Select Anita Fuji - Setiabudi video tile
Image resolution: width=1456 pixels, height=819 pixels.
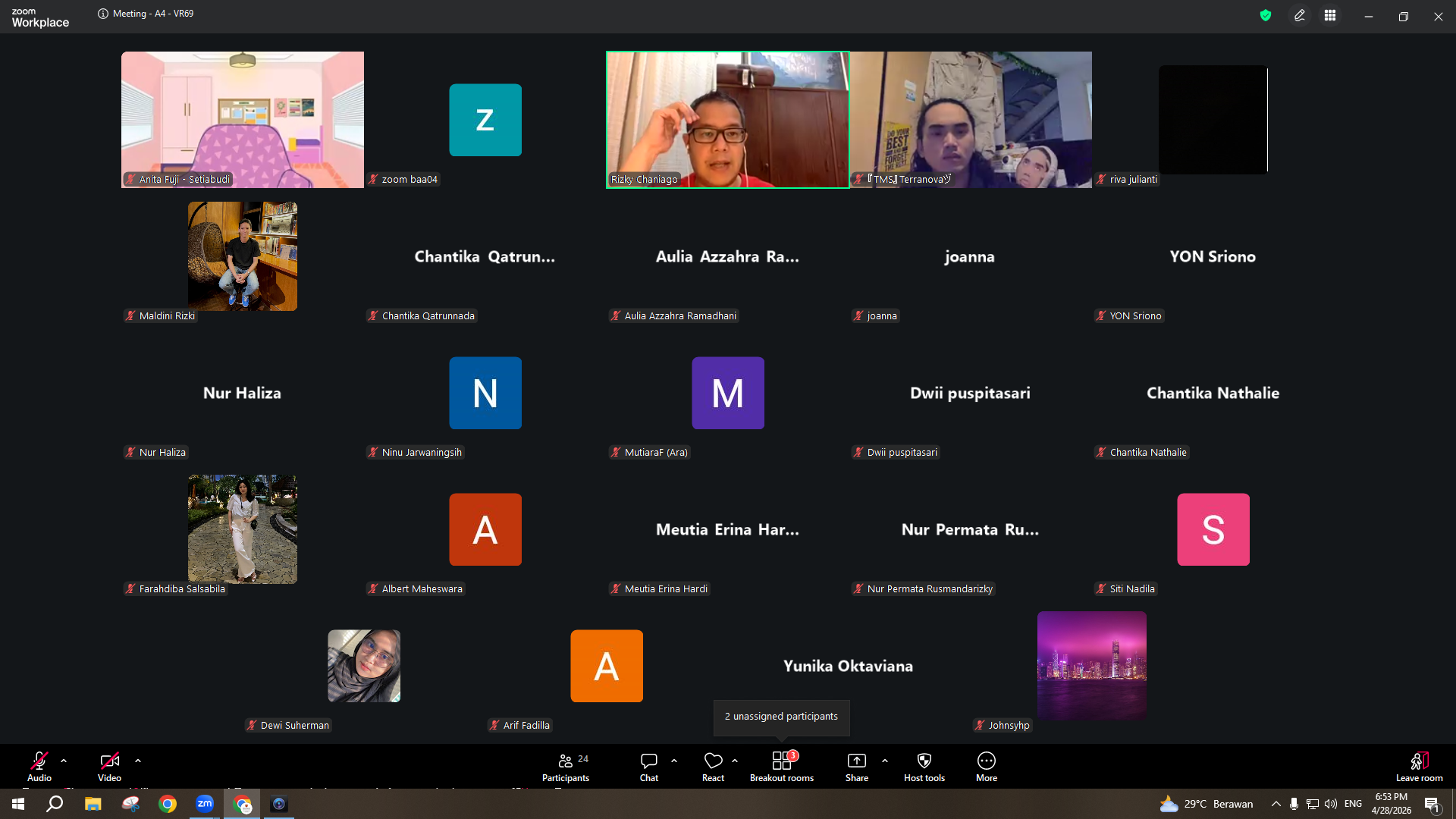pos(243,120)
